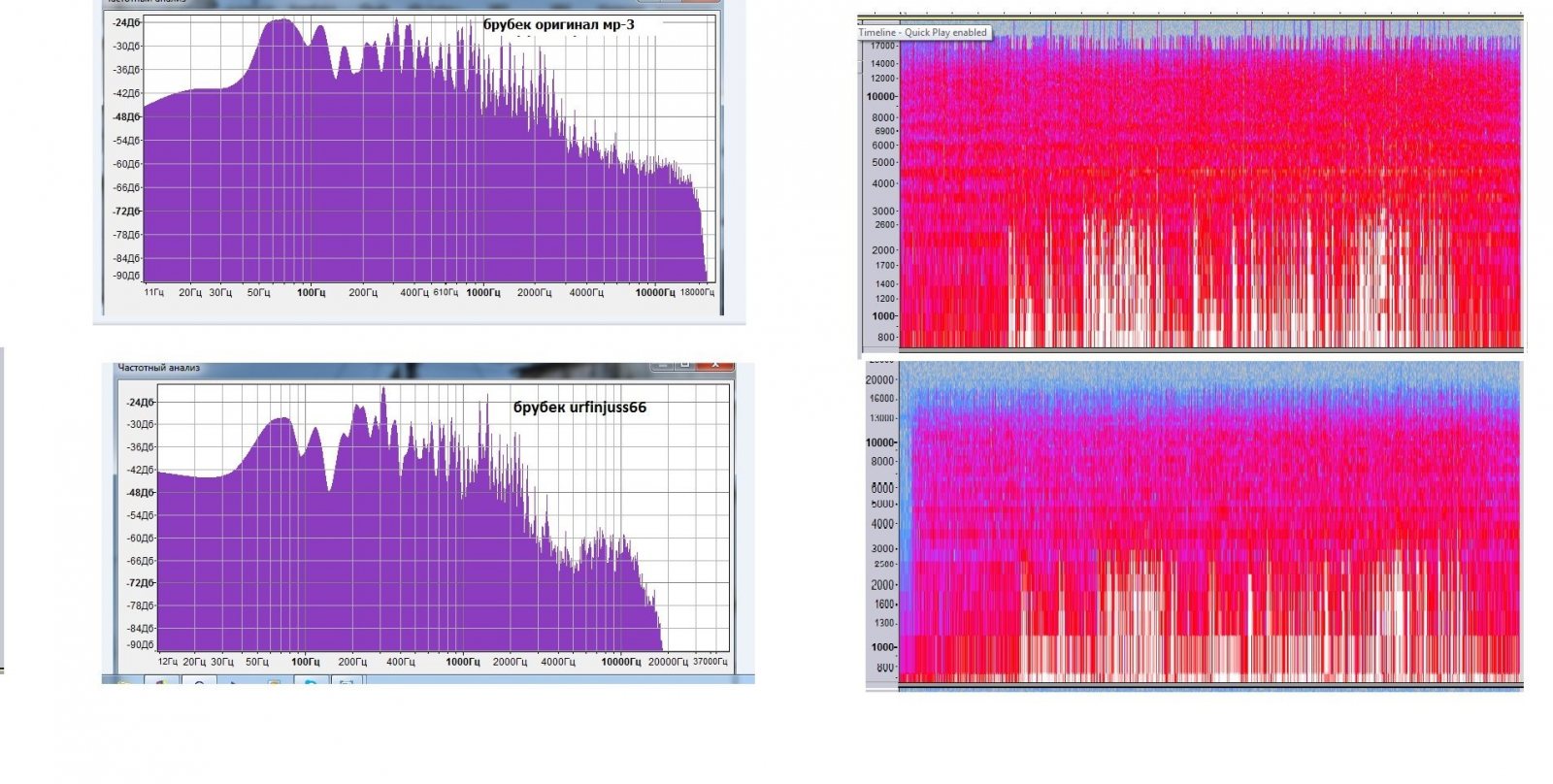Click the 20000Гц label on lower plot axis
This screenshot has width=1553, height=784.
click(x=668, y=662)
